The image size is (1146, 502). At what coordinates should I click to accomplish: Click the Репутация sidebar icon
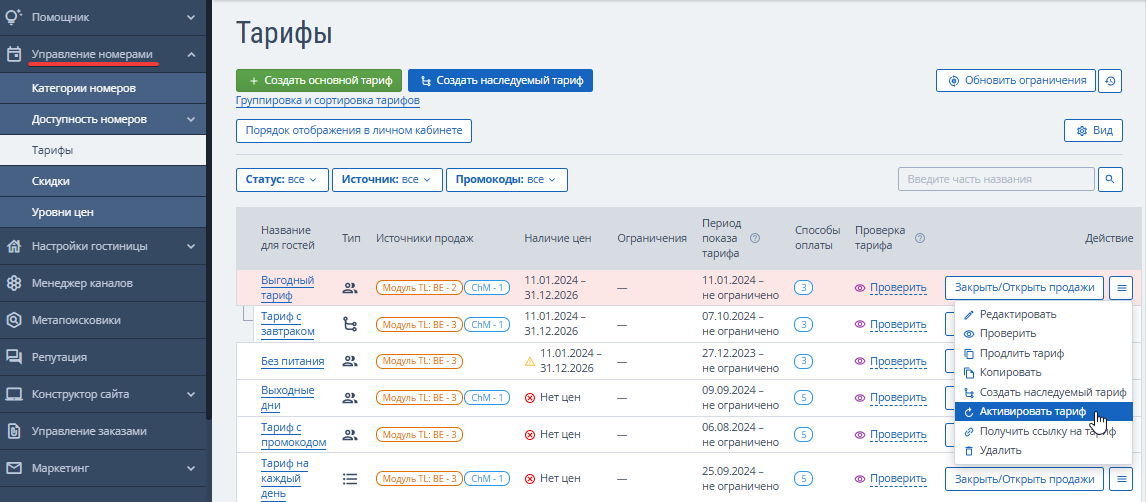14,357
